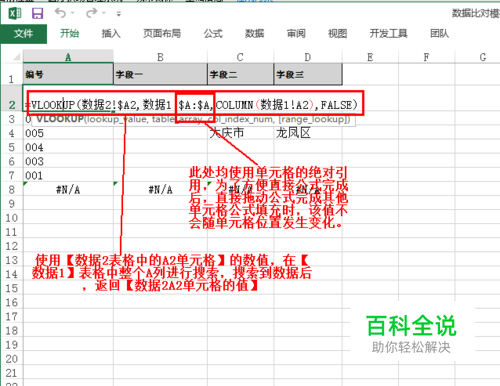Select column B header
The width and height of the screenshot is (500, 386).
(x=160, y=57)
